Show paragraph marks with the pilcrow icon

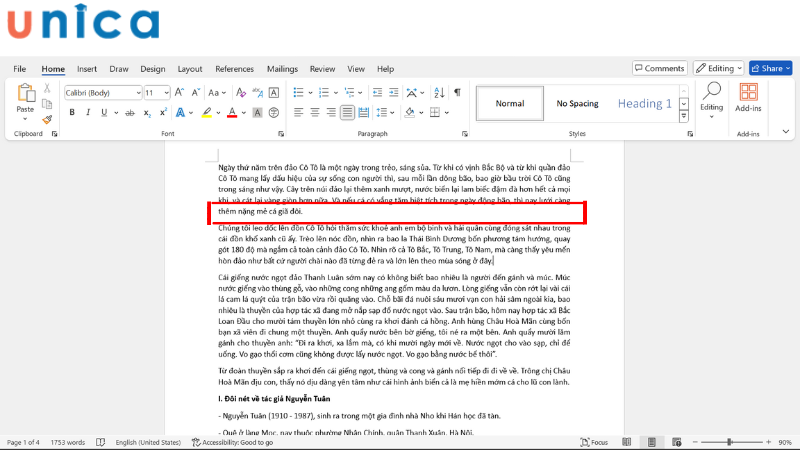tap(457, 92)
